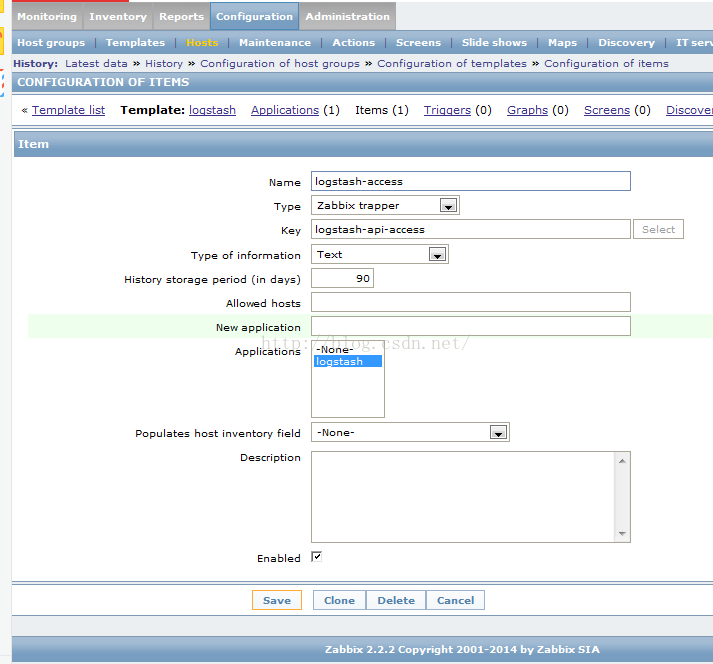Open the Reports main tab

[181, 16]
